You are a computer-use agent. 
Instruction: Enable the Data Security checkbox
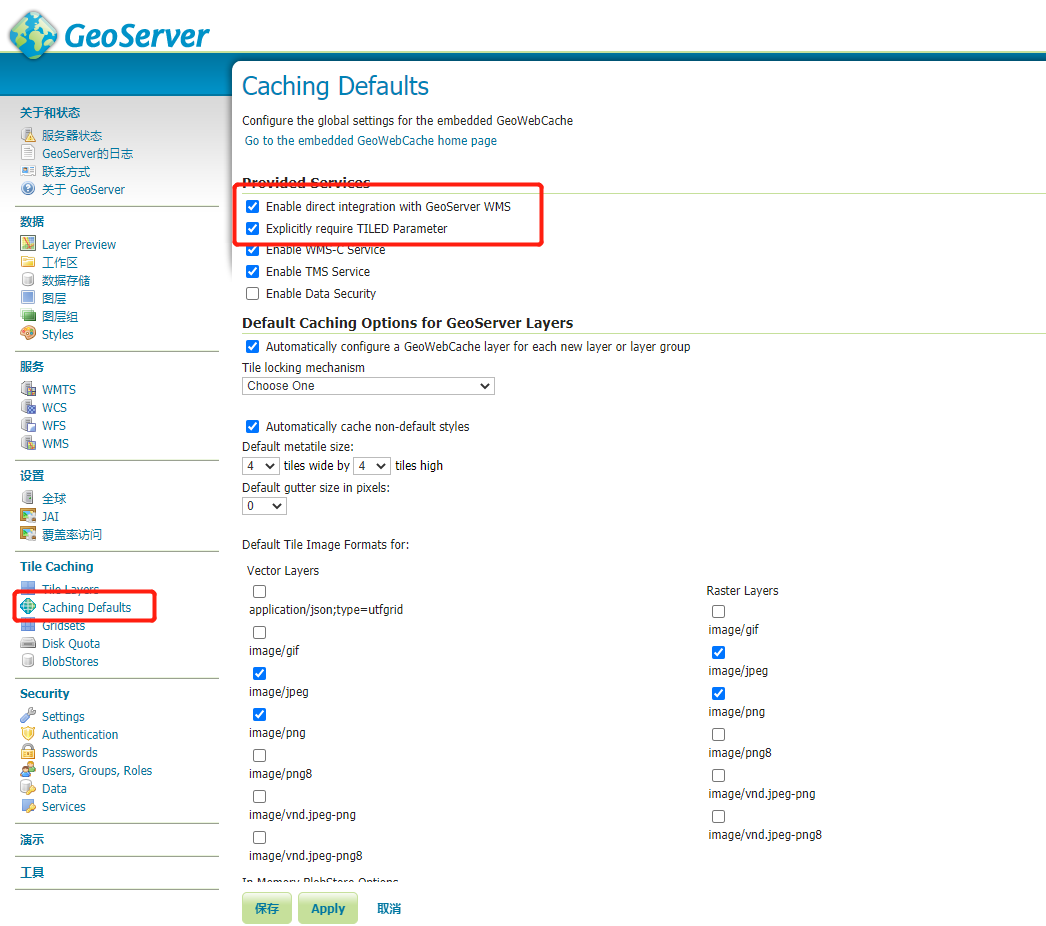click(x=252, y=294)
